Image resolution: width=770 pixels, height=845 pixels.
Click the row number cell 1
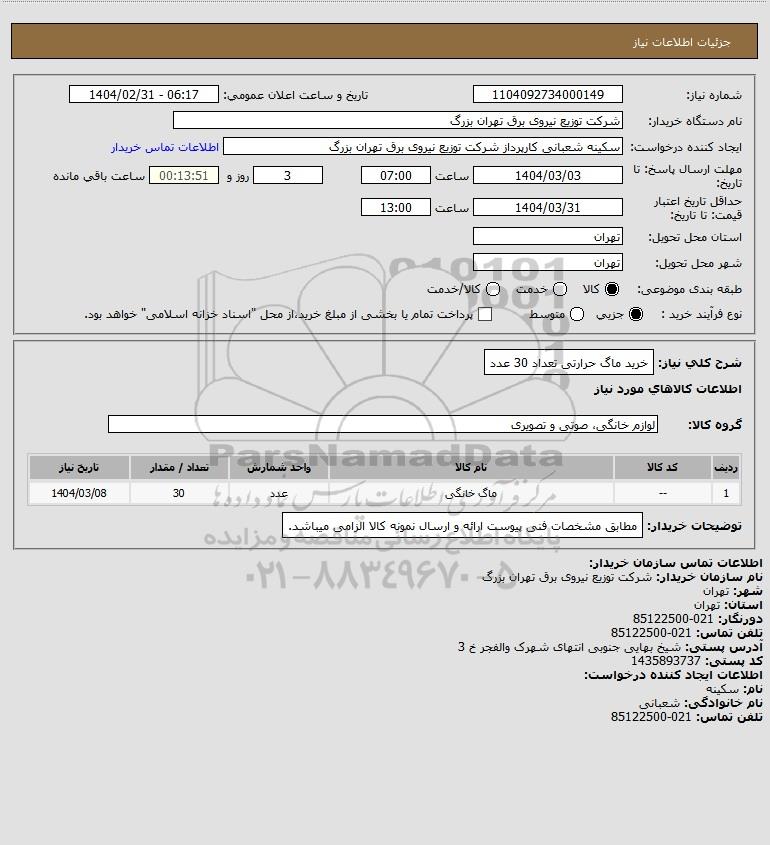tap(726, 493)
